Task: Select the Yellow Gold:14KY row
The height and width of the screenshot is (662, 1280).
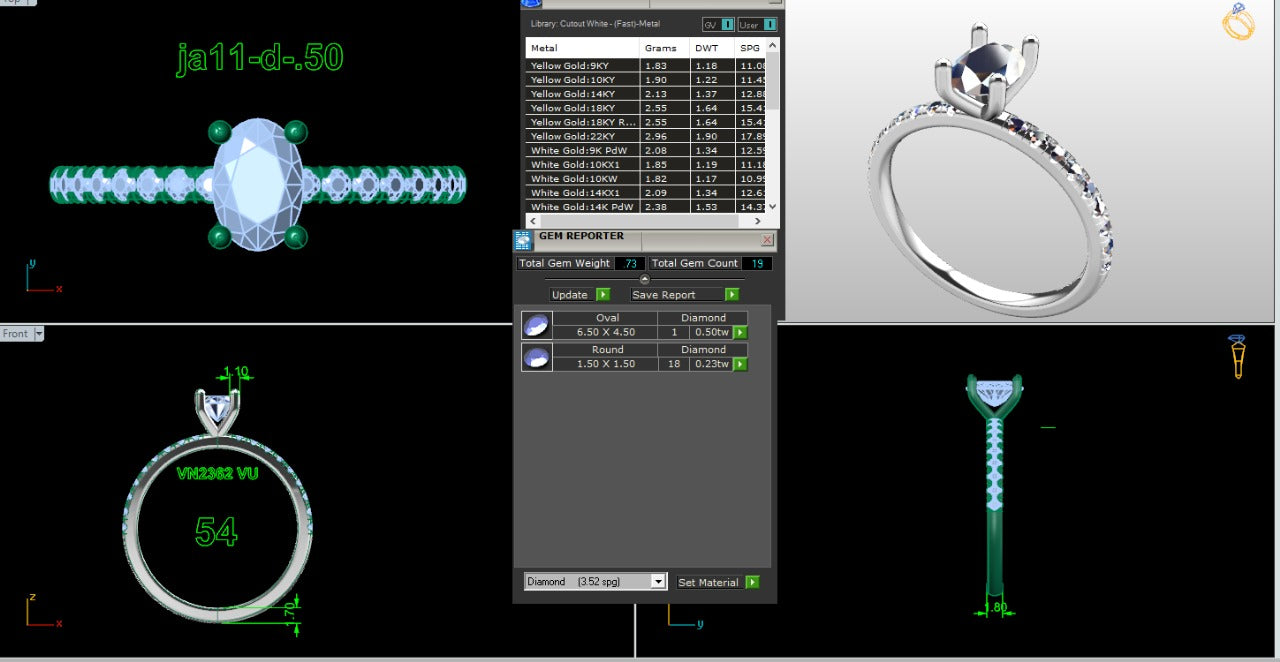Action: pyautogui.click(x=646, y=94)
